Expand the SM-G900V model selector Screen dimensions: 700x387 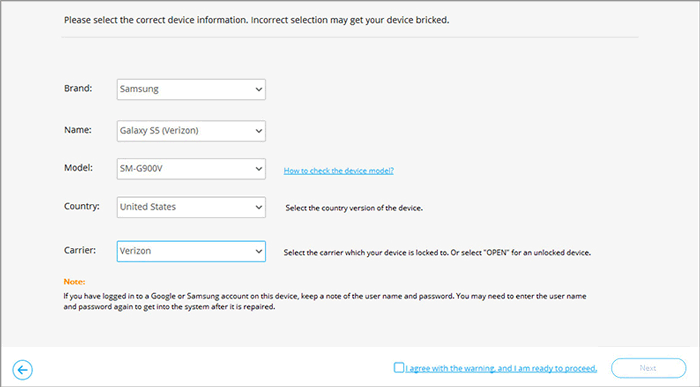point(191,169)
